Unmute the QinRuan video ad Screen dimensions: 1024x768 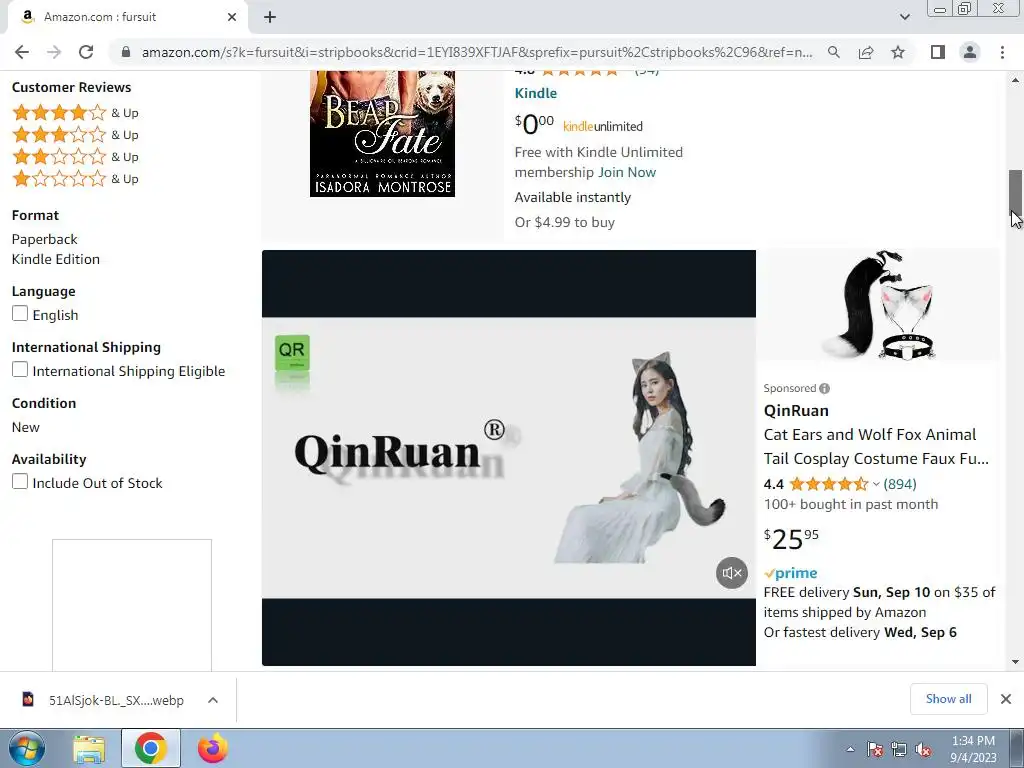tap(731, 573)
